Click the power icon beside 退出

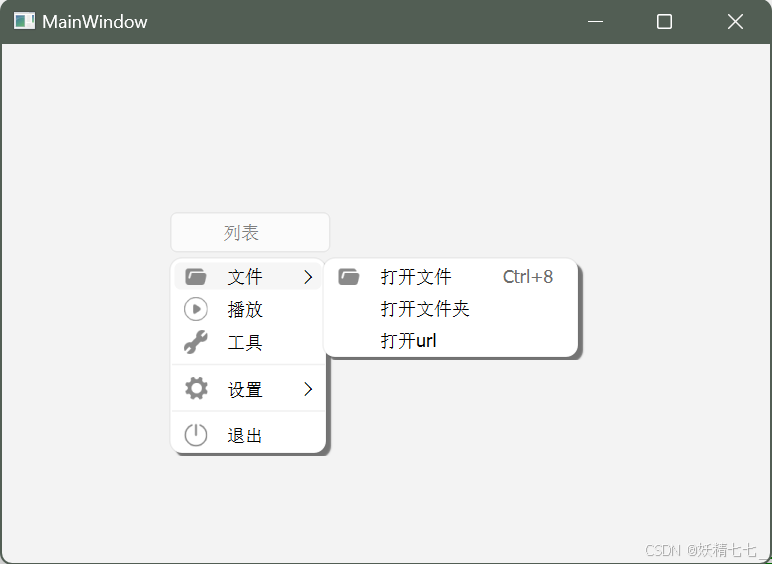click(x=195, y=435)
